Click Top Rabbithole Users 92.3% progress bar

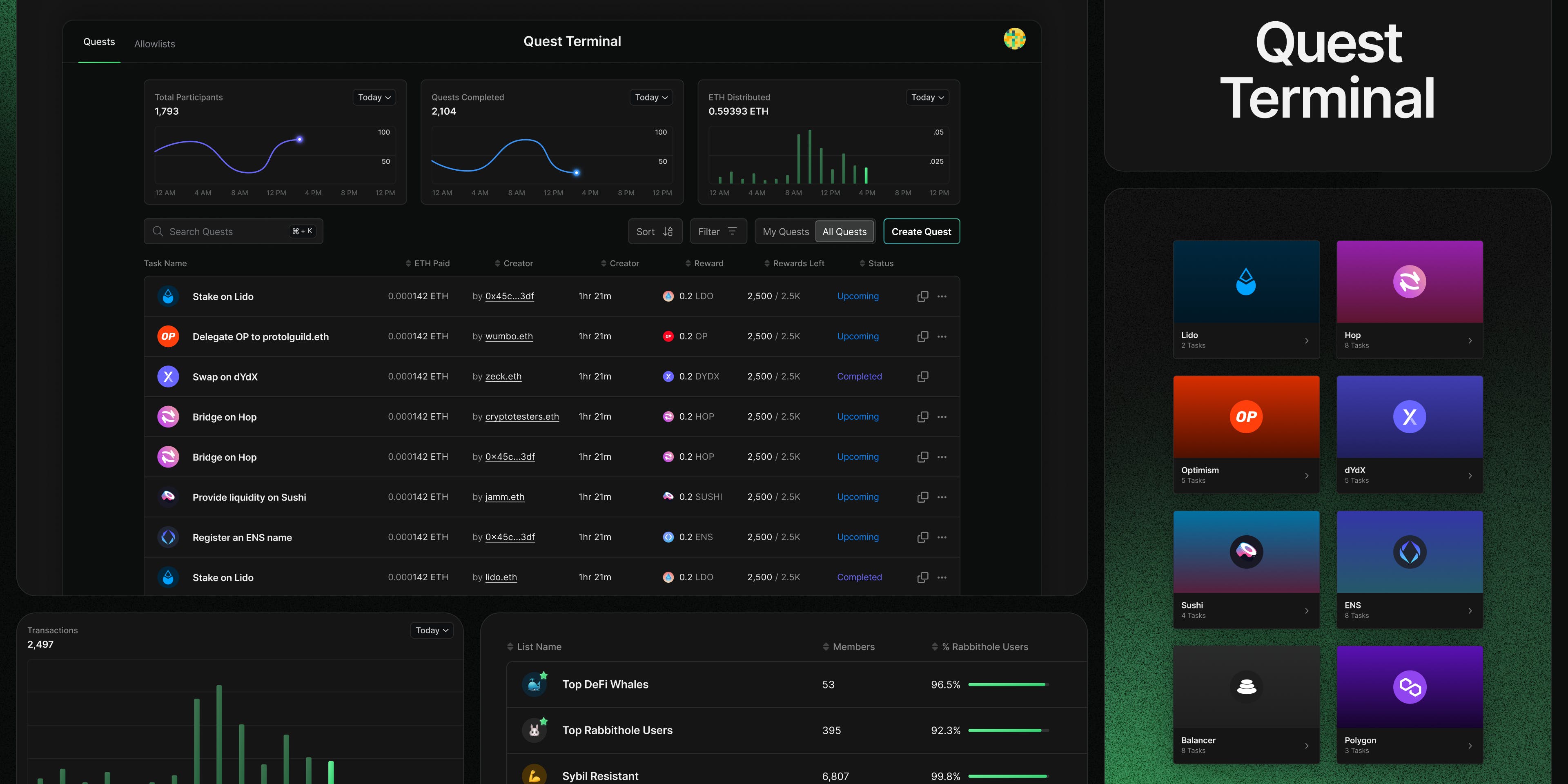[1008, 731]
